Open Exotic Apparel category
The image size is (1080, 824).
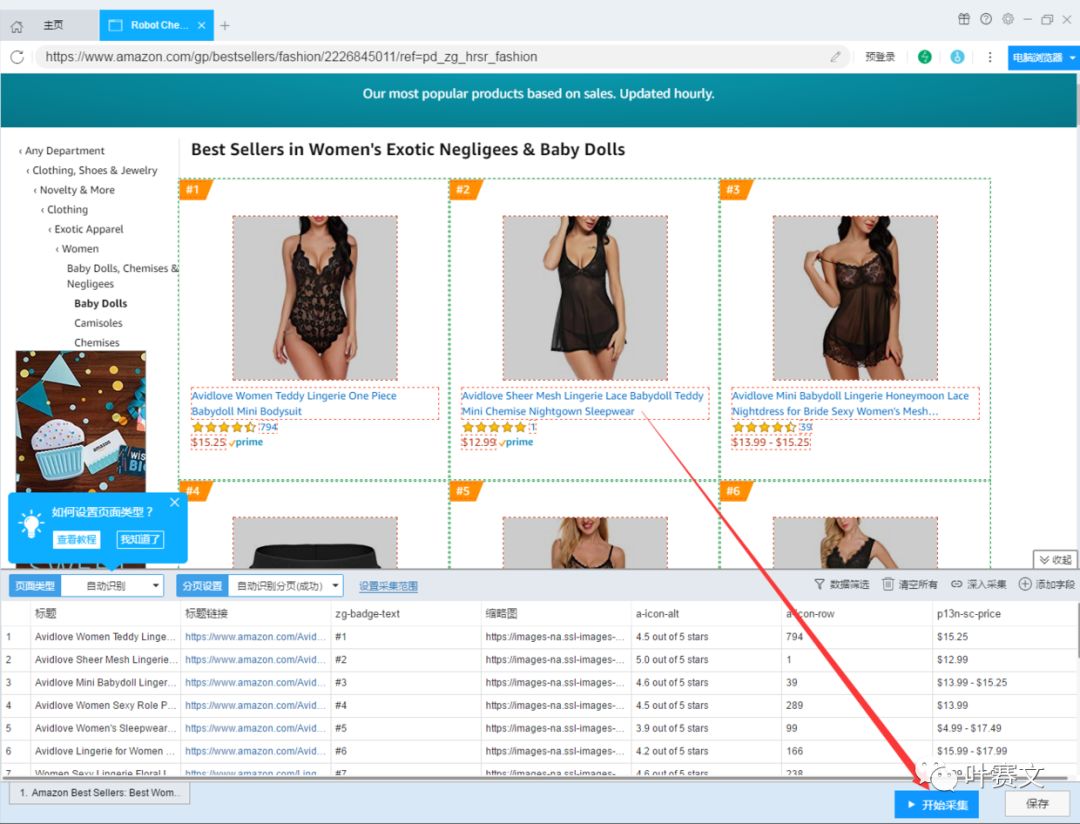[x=89, y=229]
